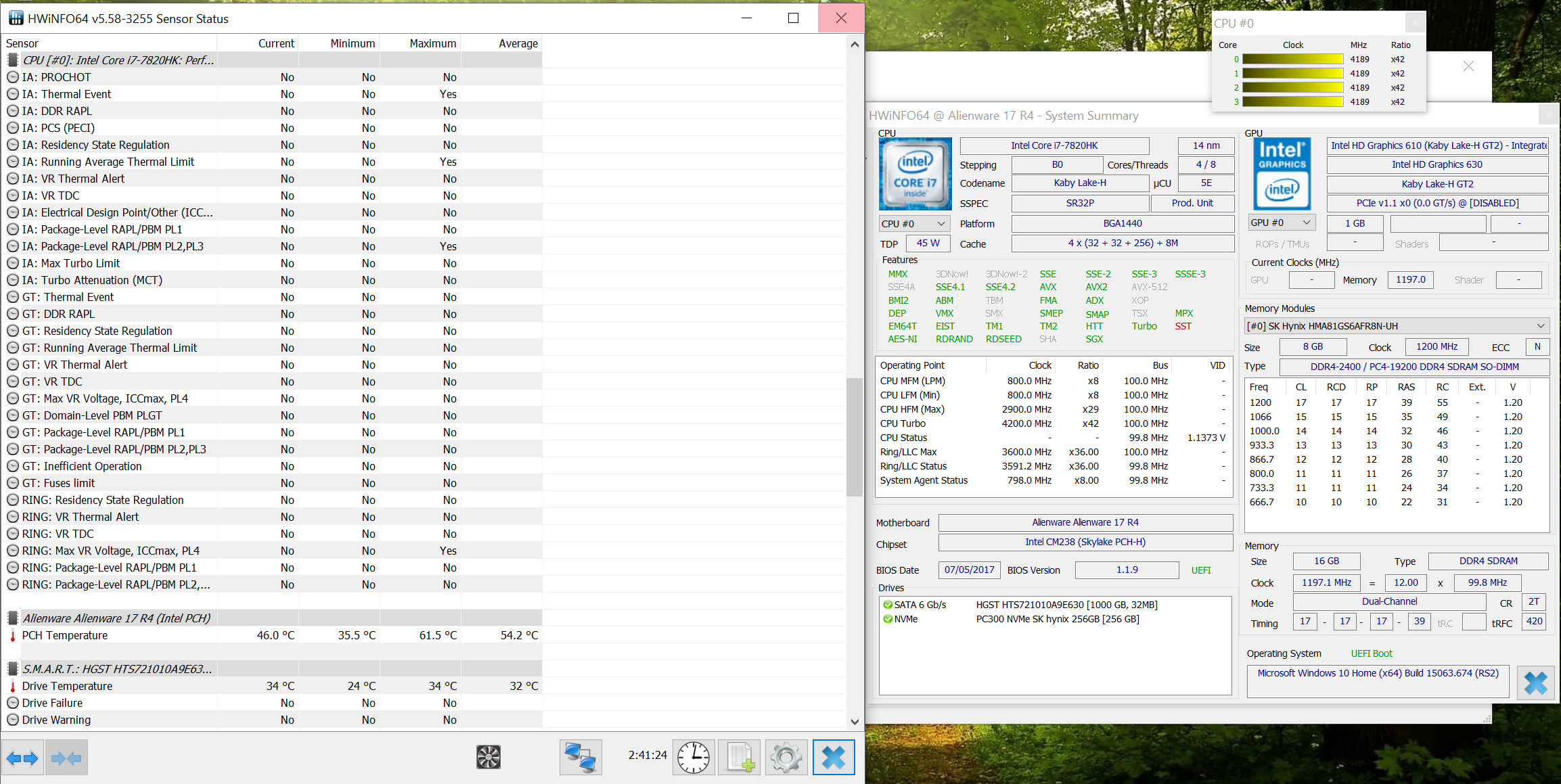Click the PC300 NVMe SK hynix drive entry
This screenshot has height=784, width=1561.
pos(1058,619)
